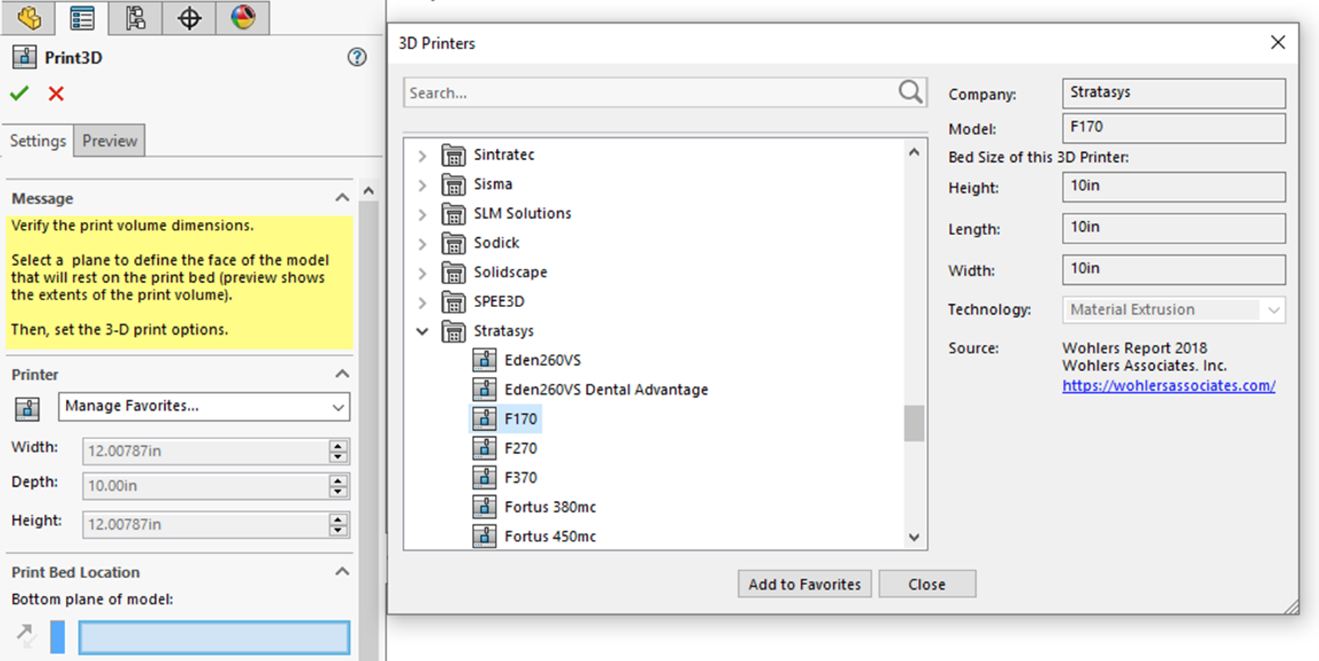Collapse the Message section
The image size is (1319, 661).
[342, 198]
